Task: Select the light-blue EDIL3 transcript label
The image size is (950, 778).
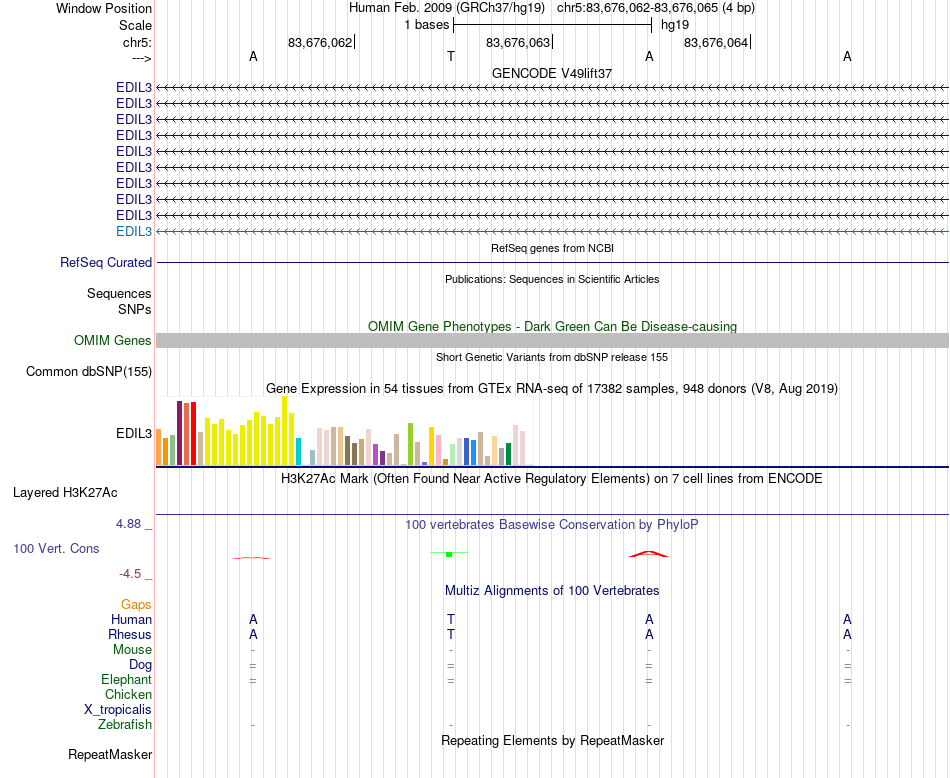Action: (x=134, y=231)
